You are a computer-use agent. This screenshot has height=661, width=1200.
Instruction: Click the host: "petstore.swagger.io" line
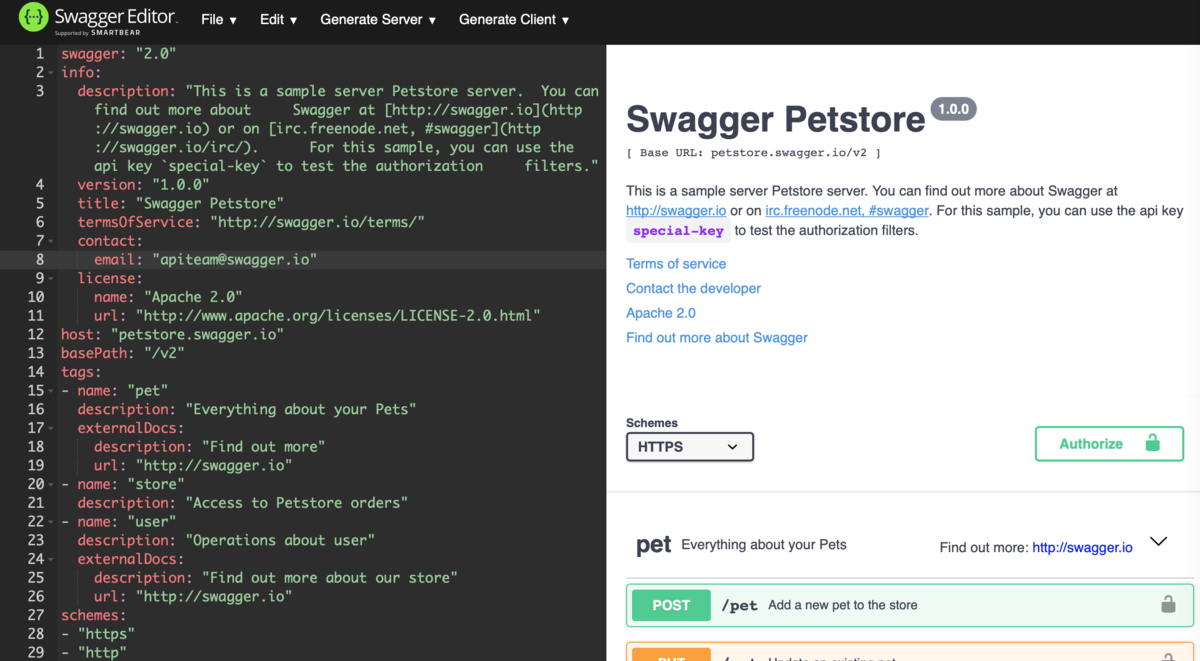[172, 334]
